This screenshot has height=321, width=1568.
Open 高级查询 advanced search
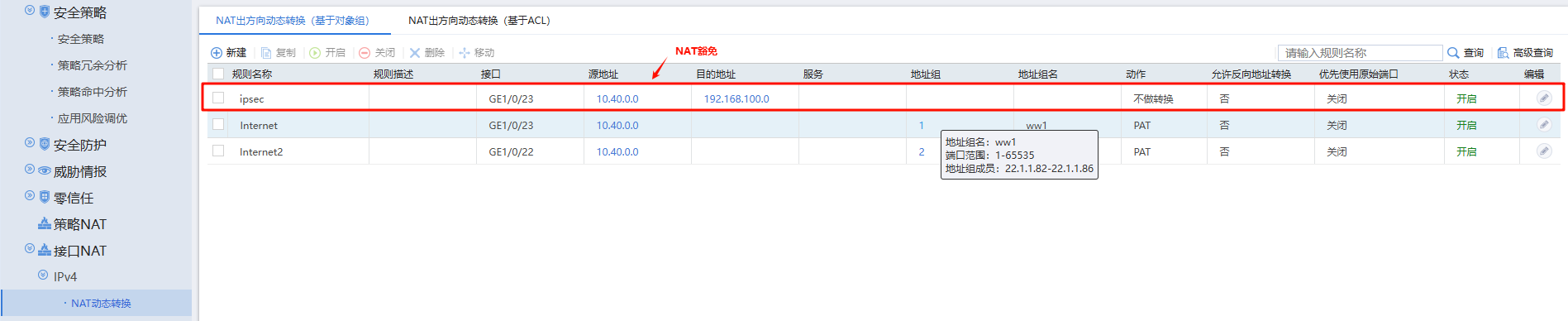point(1525,53)
